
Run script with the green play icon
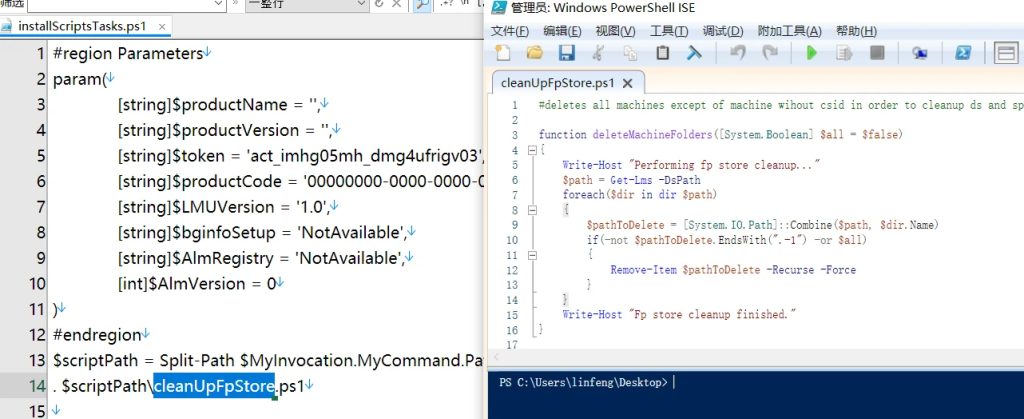(x=812, y=53)
